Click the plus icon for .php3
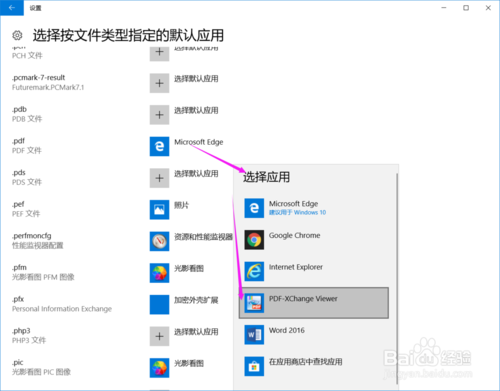This screenshot has height=391, width=500. point(159,336)
